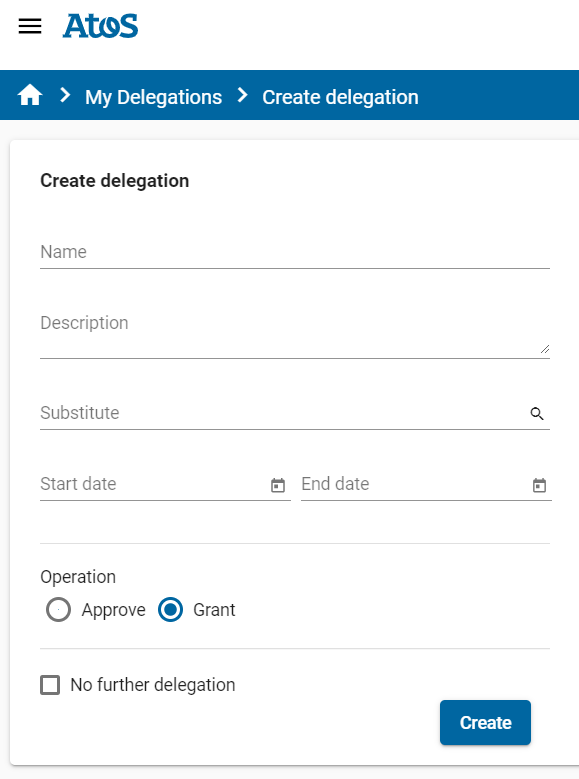The image size is (579, 779).
Task: Open My Delegations breadcrumb link
Action: pyautogui.click(x=153, y=97)
